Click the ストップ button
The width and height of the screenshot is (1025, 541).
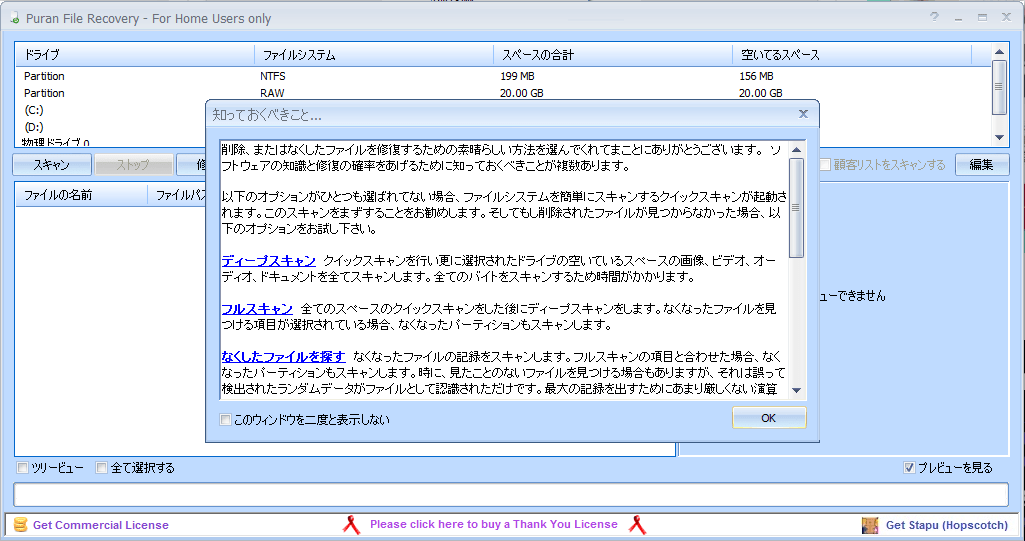[x=133, y=165]
